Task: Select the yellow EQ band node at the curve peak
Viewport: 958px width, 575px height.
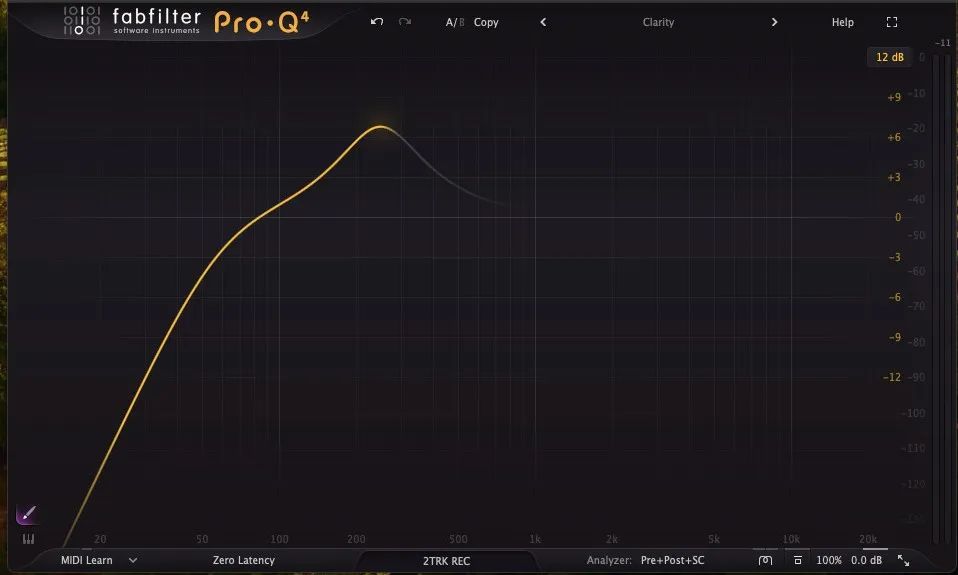Action: point(380,127)
